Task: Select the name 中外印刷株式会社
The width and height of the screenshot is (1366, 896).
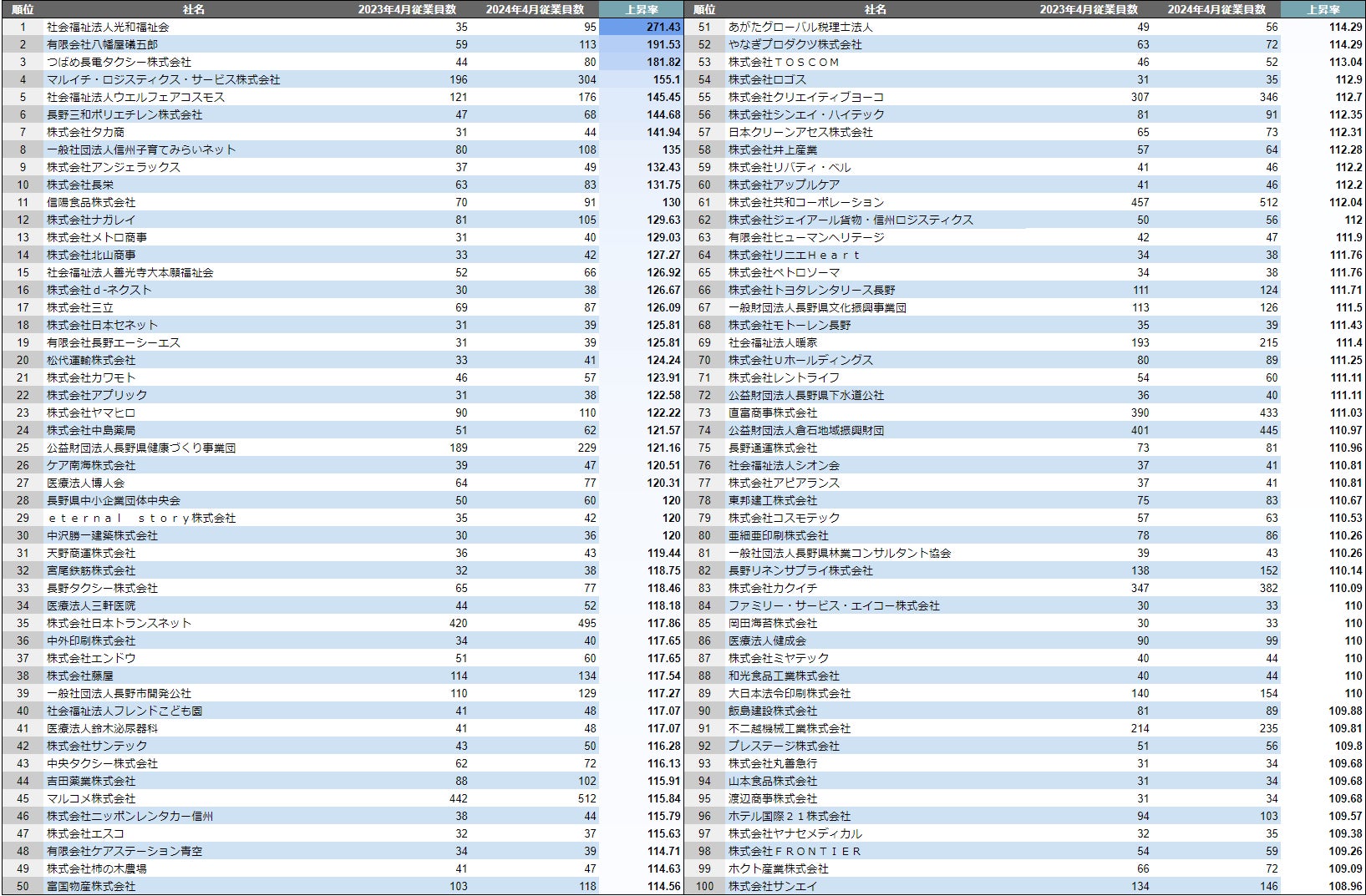Action: pyautogui.click(x=91, y=640)
